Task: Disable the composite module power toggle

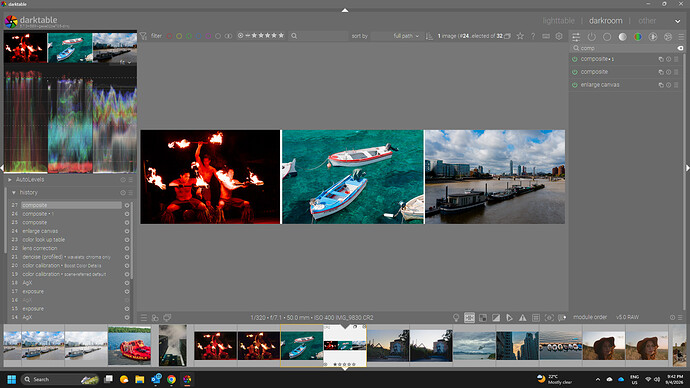Action: click(575, 72)
